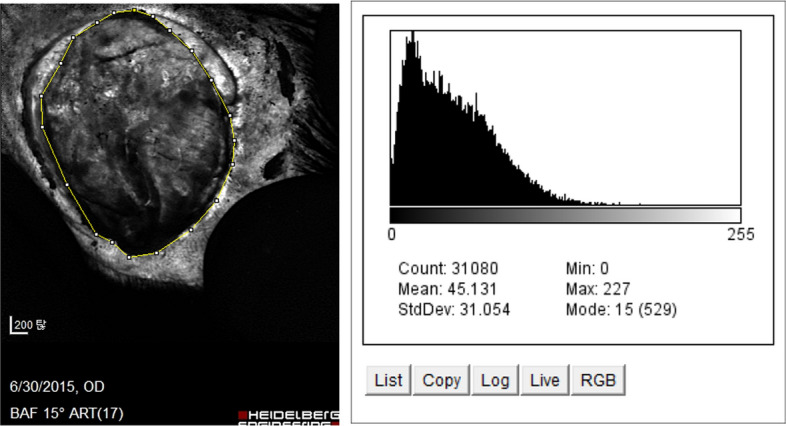Copy histogram data with Copy button

[x=441, y=380]
